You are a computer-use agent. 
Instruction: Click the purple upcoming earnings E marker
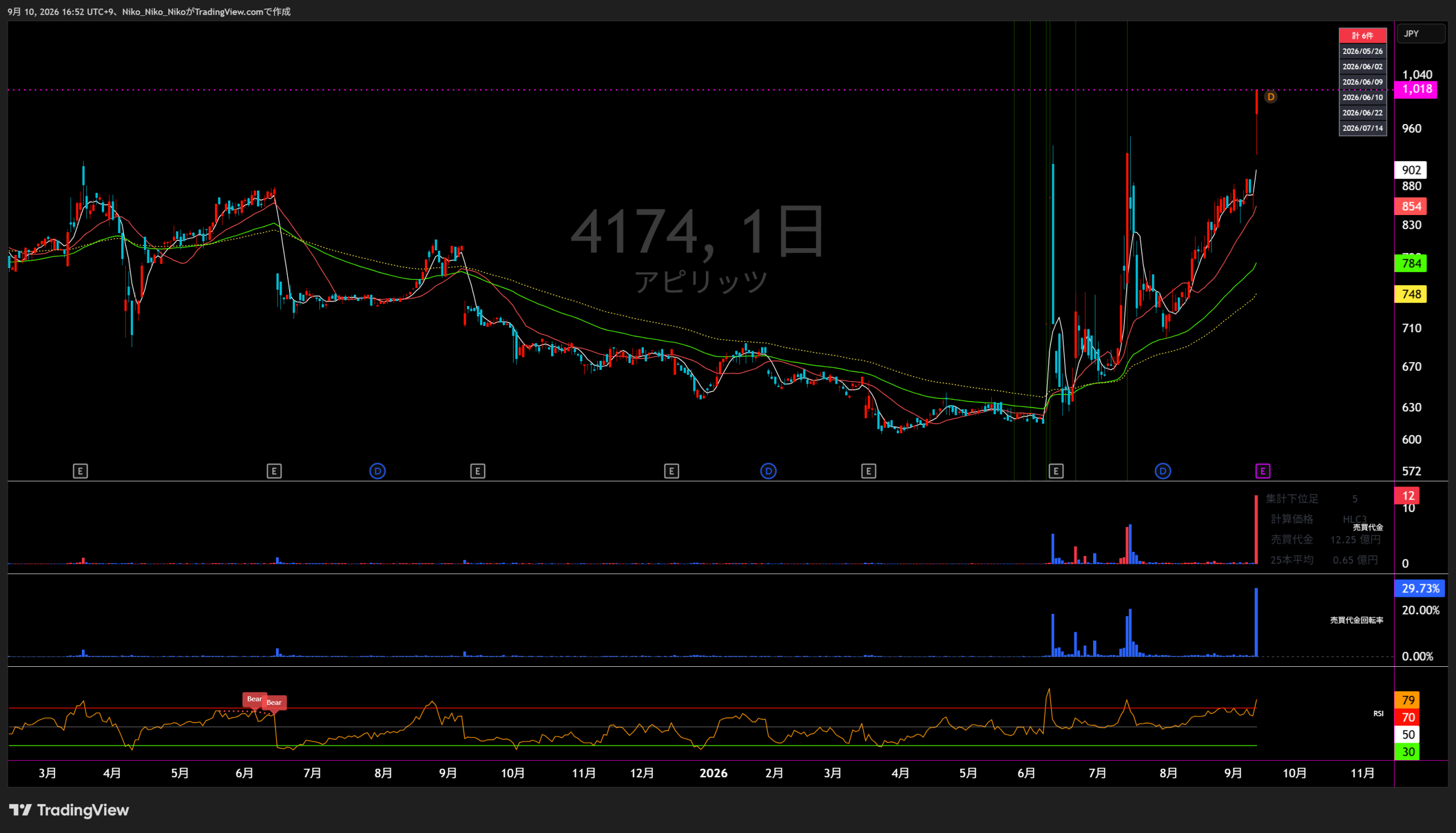point(1263,471)
